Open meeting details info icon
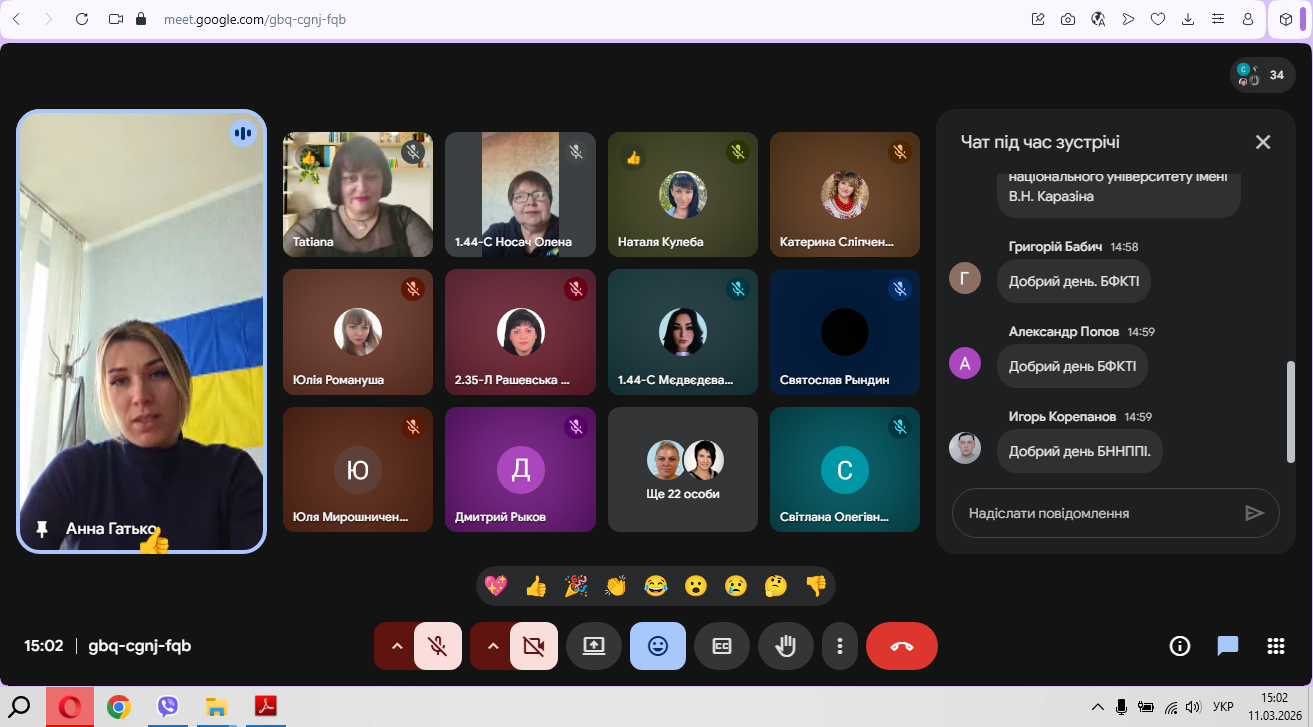This screenshot has height=727, width=1313. pyautogui.click(x=1180, y=646)
